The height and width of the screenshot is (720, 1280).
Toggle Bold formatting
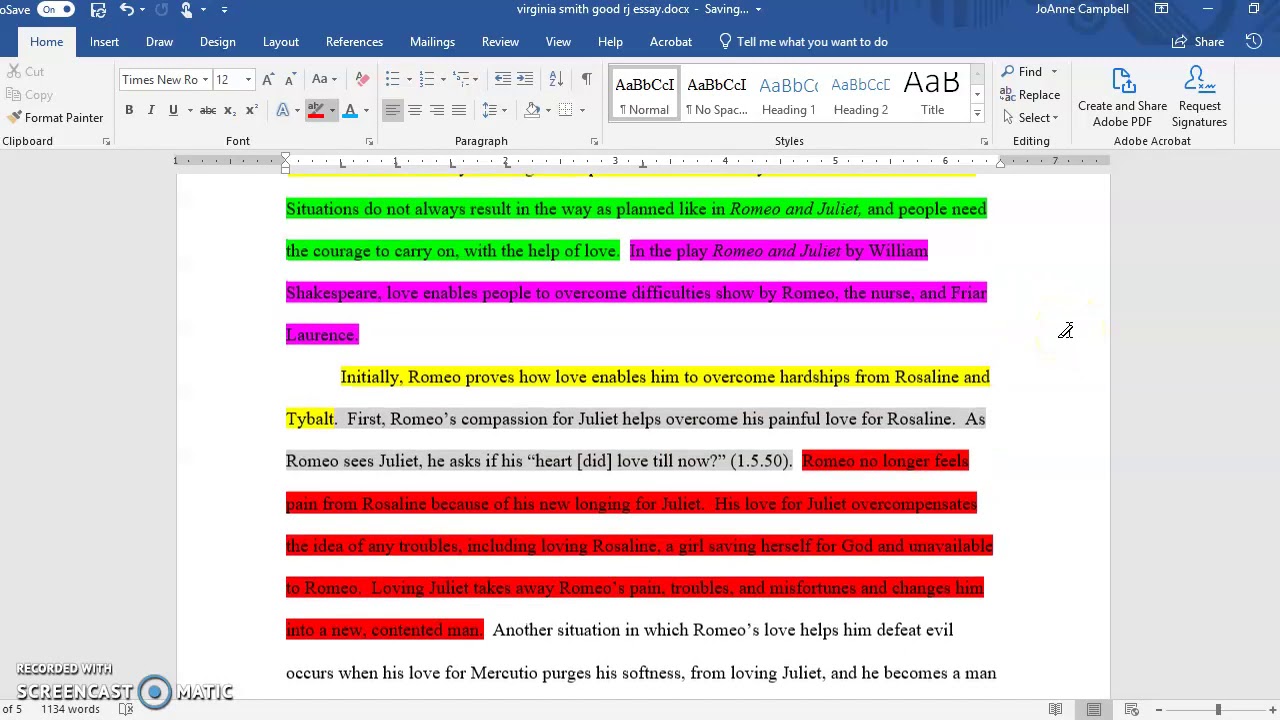129,110
